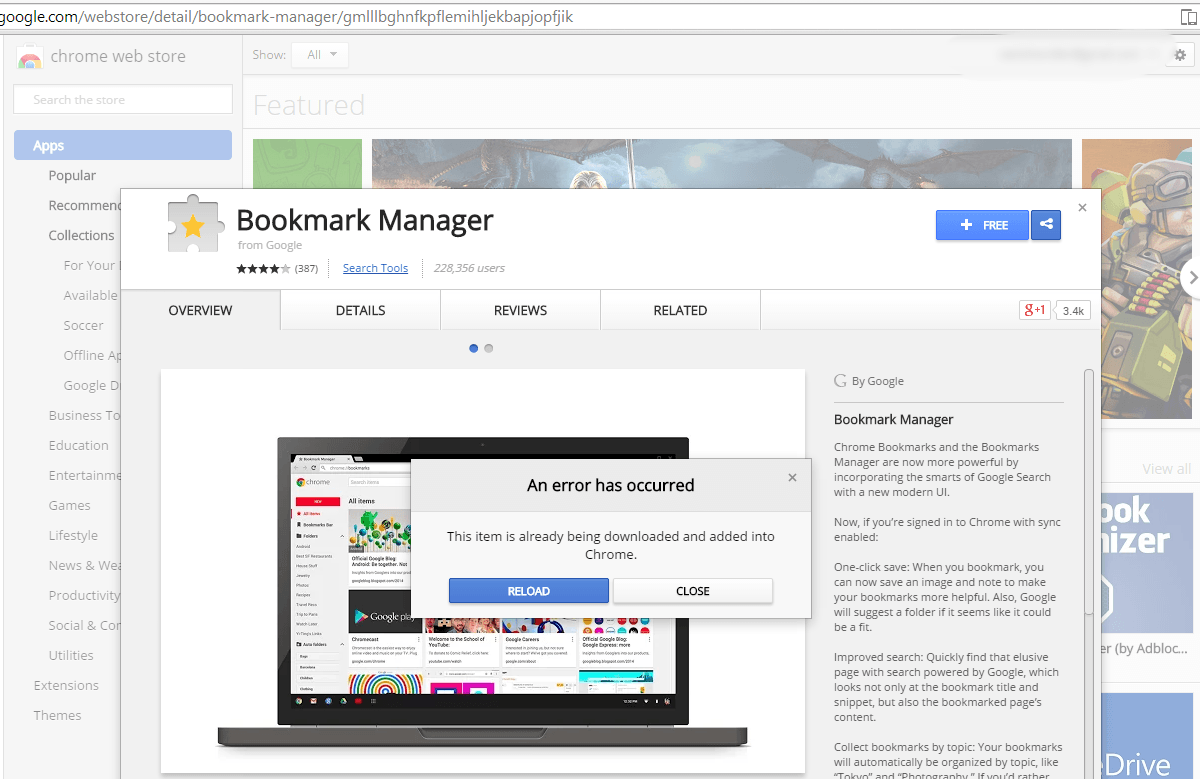Click the Google +1 button
The width and height of the screenshot is (1200, 779).
pos(1035,310)
